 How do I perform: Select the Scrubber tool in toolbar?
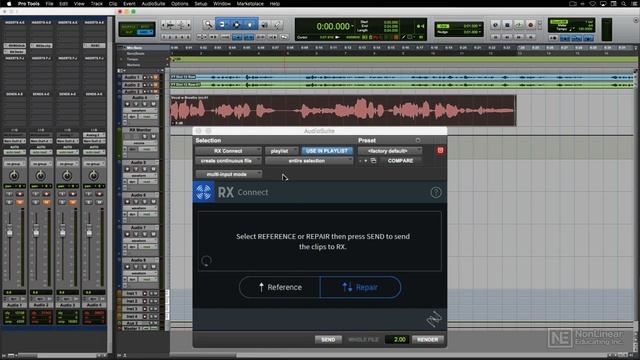264,24
